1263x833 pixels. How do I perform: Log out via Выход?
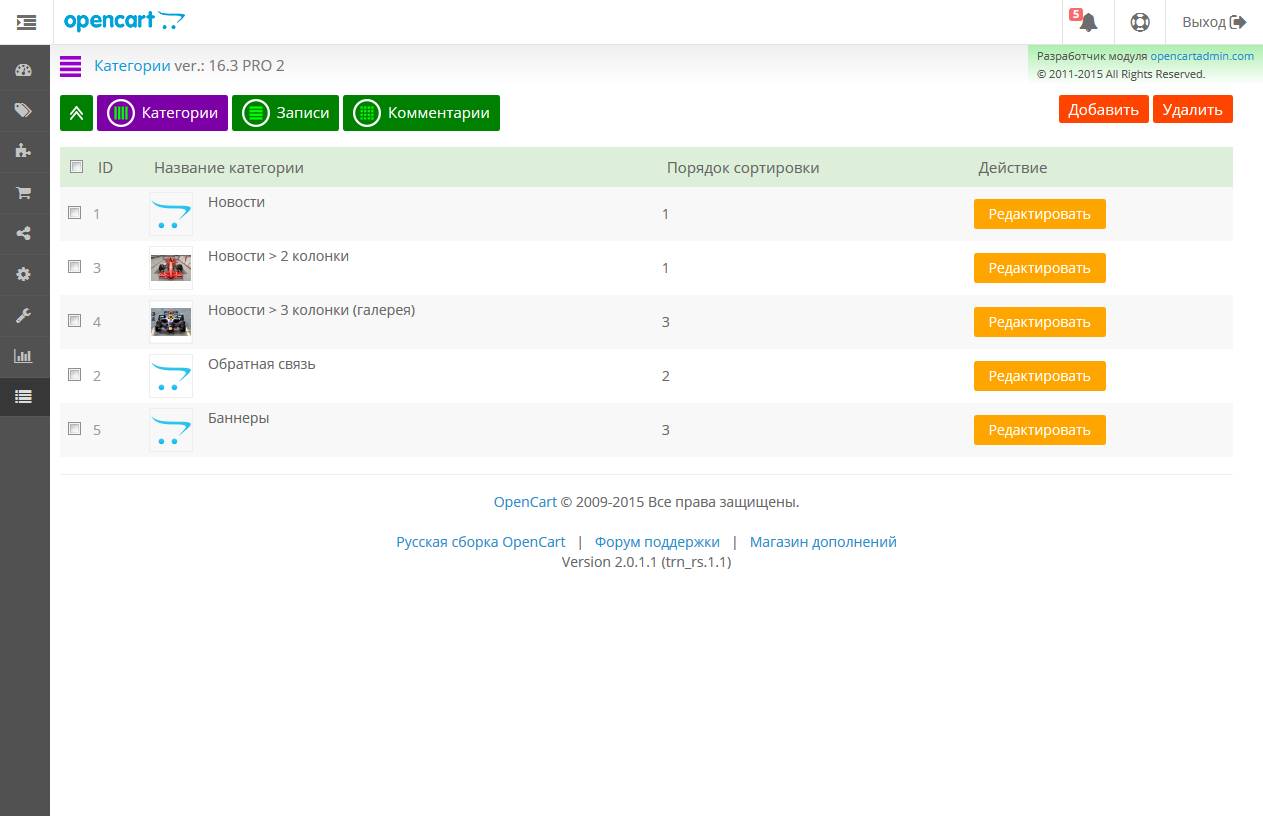pyautogui.click(x=1214, y=22)
